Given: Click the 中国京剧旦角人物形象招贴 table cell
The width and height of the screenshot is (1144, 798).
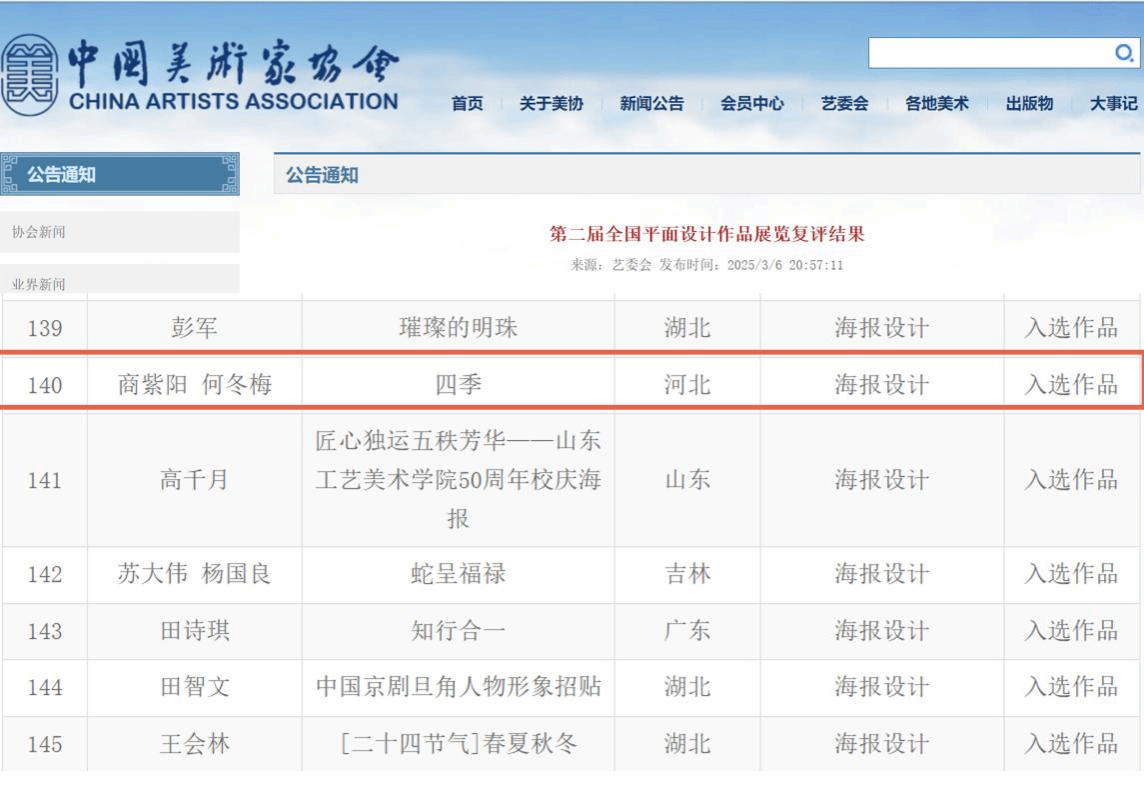Looking at the screenshot, I should pos(458,687).
